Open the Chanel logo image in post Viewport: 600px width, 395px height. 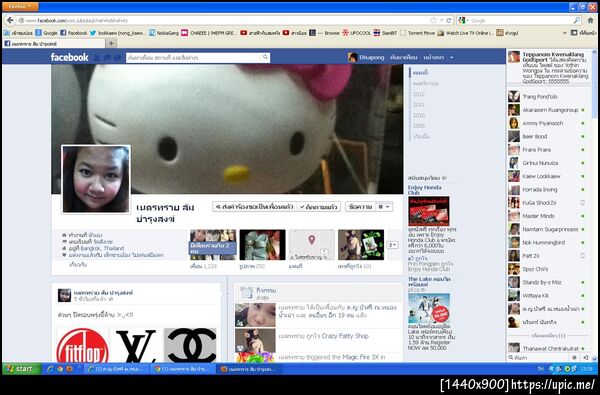pyautogui.click(x=190, y=345)
